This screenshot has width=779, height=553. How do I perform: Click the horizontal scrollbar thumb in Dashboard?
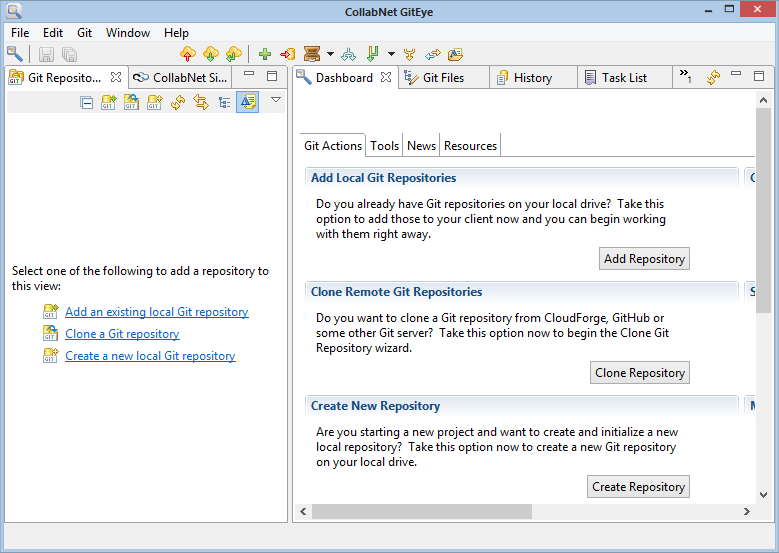click(x=422, y=511)
